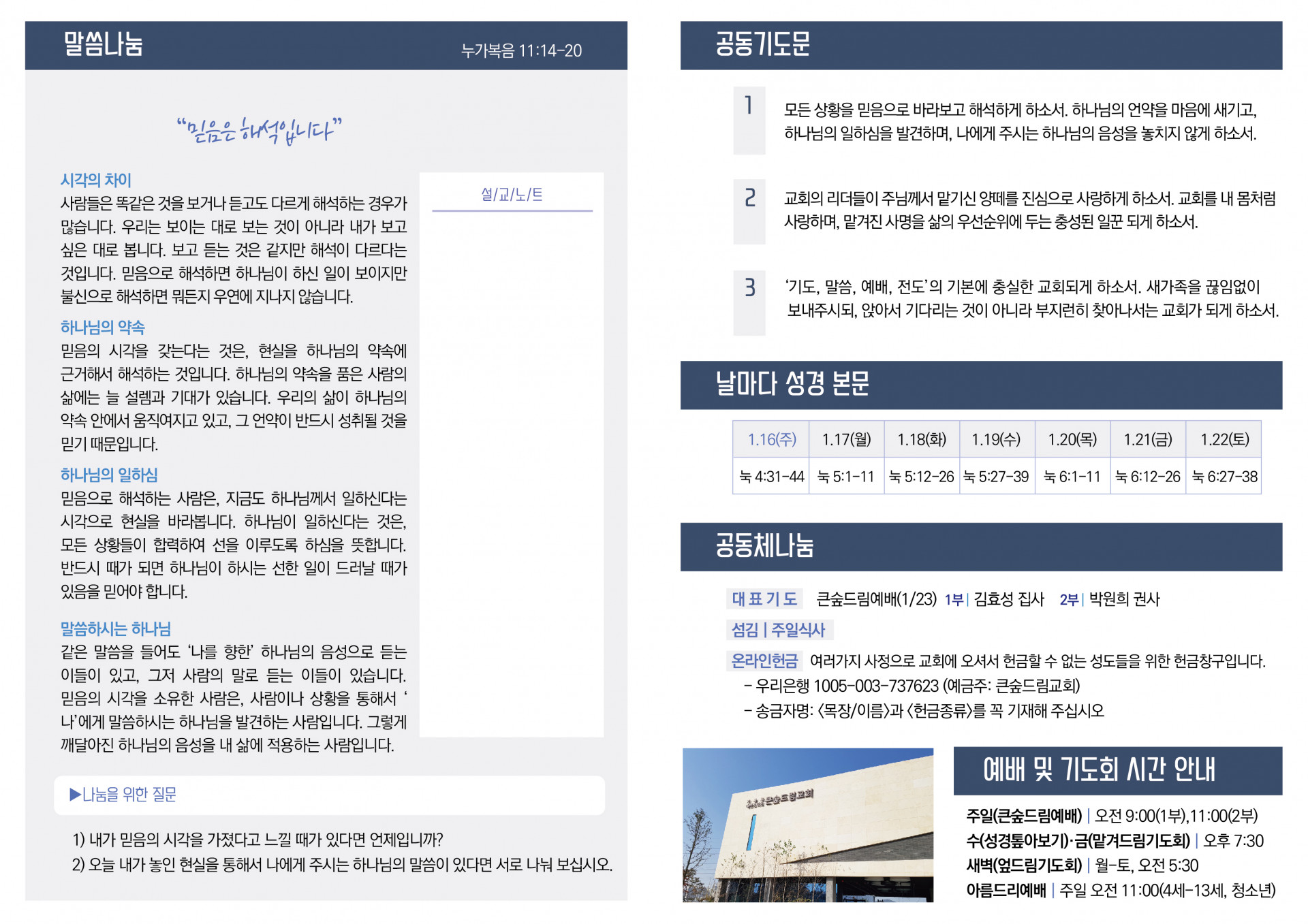The height and width of the screenshot is (924, 1308).
Task: Click the 눅 5:12-26 reading cell
Action: click(922, 476)
